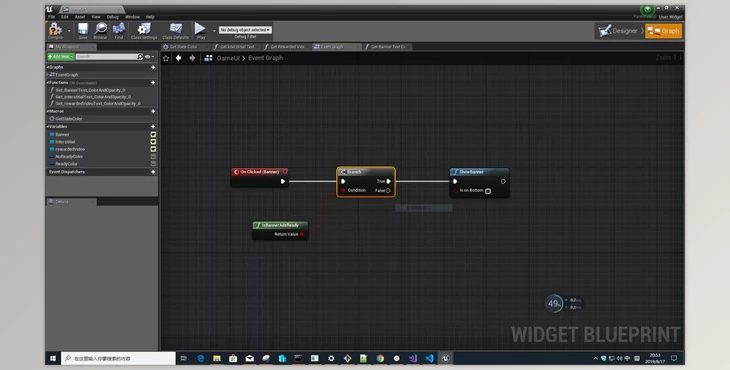Screen dimensions: 730x370
Task: Open the Windows Start menu
Action: coord(53,358)
